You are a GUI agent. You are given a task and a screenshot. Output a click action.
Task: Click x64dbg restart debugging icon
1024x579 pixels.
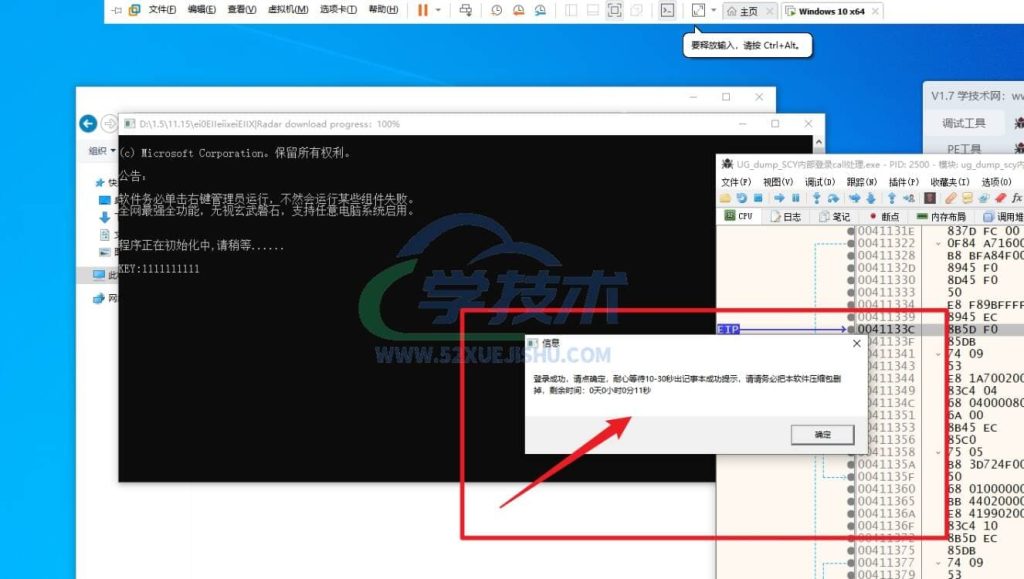pyautogui.click(x=743, y=198)
